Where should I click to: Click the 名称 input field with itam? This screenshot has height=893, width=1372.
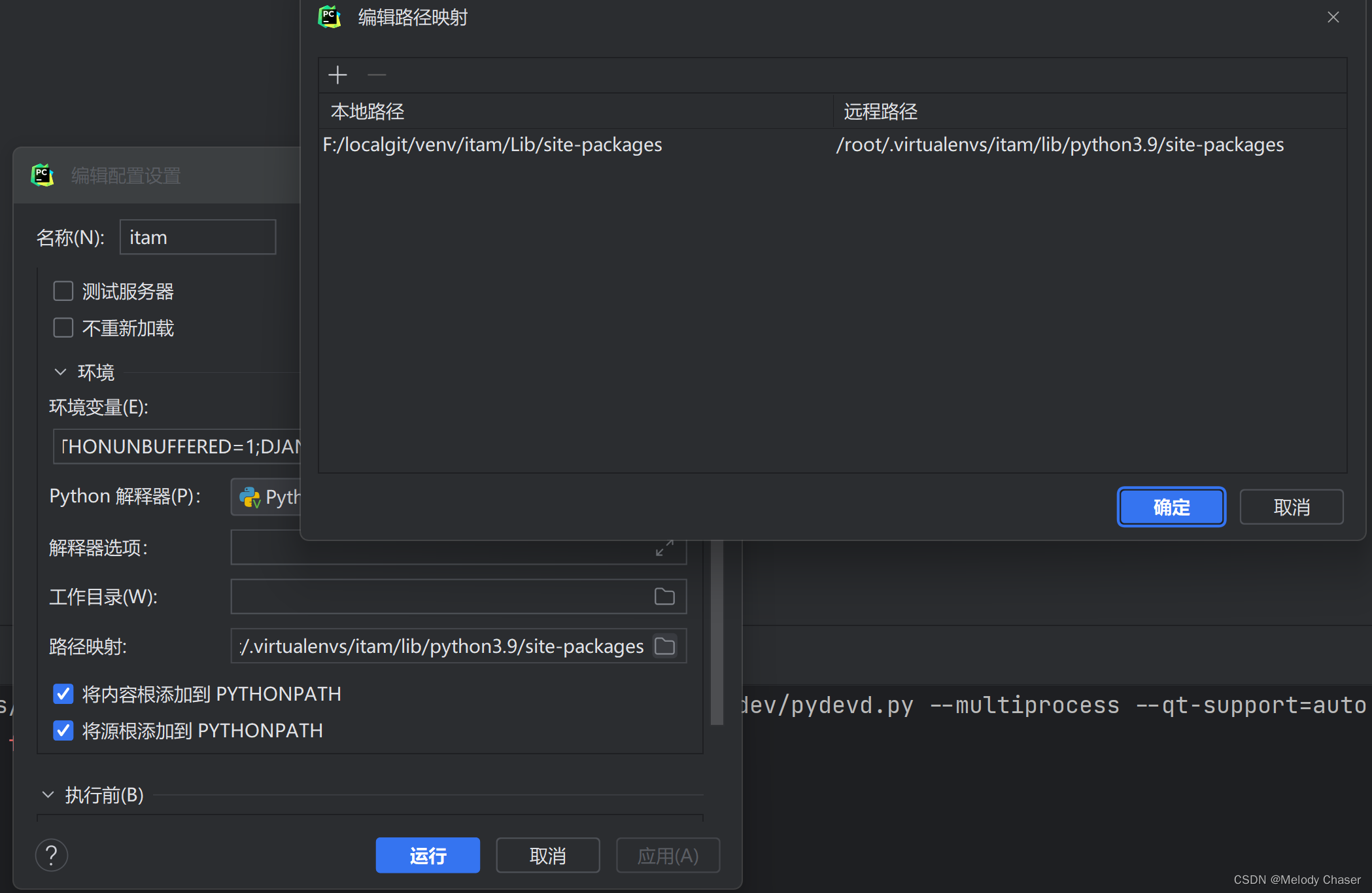tap(197, 237)
